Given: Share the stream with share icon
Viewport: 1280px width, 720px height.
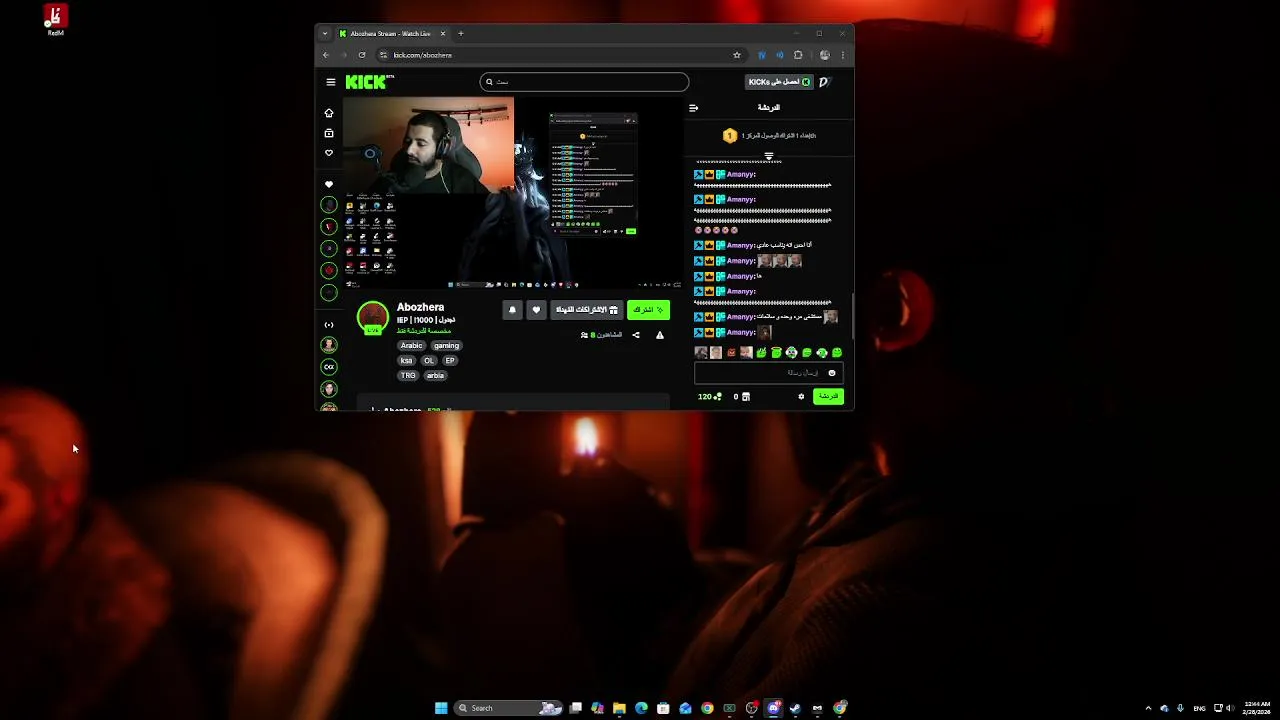Looking at the screenshot, I should (636, 335).
